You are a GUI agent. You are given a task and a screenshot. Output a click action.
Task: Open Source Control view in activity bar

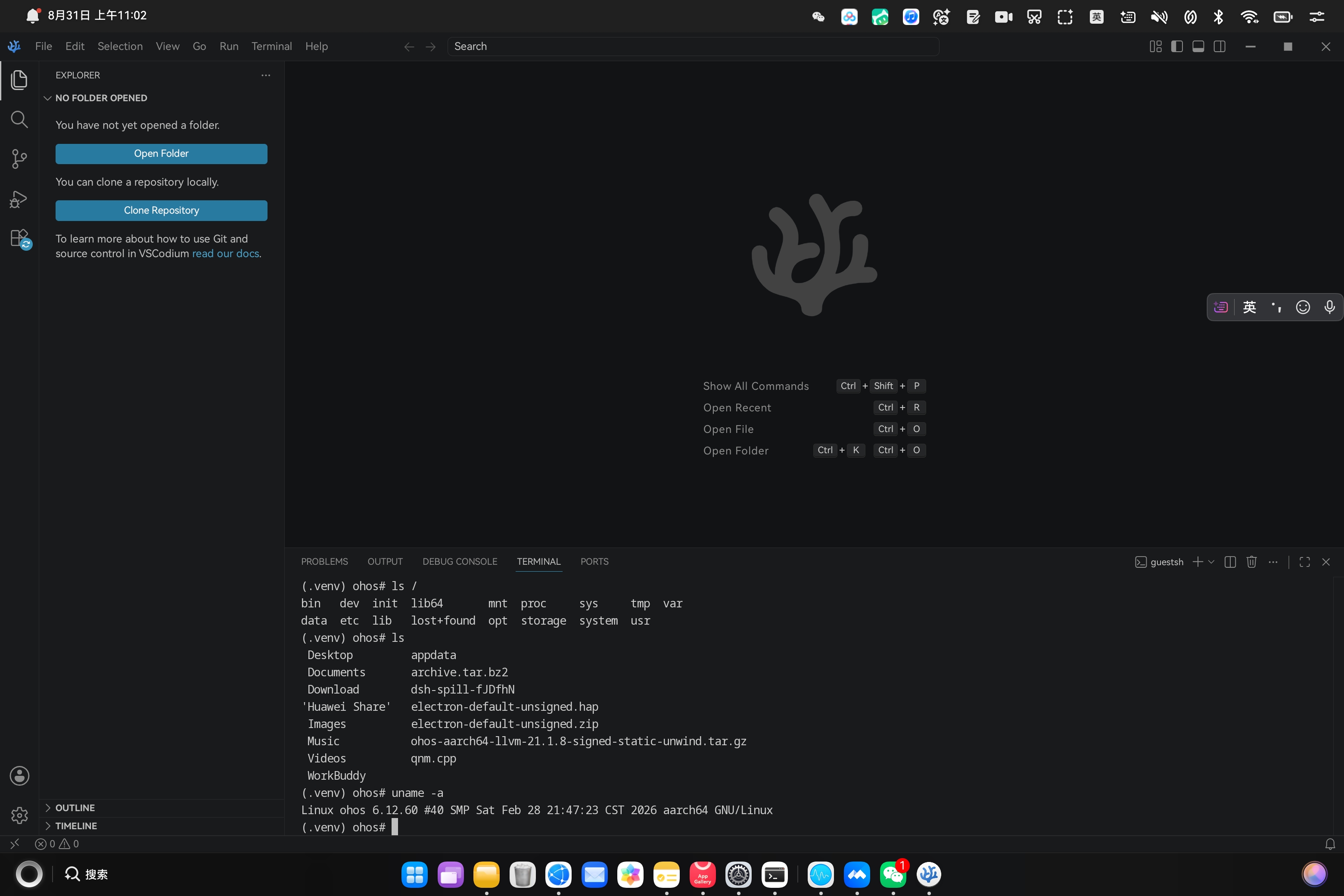[x=19, y=159]
